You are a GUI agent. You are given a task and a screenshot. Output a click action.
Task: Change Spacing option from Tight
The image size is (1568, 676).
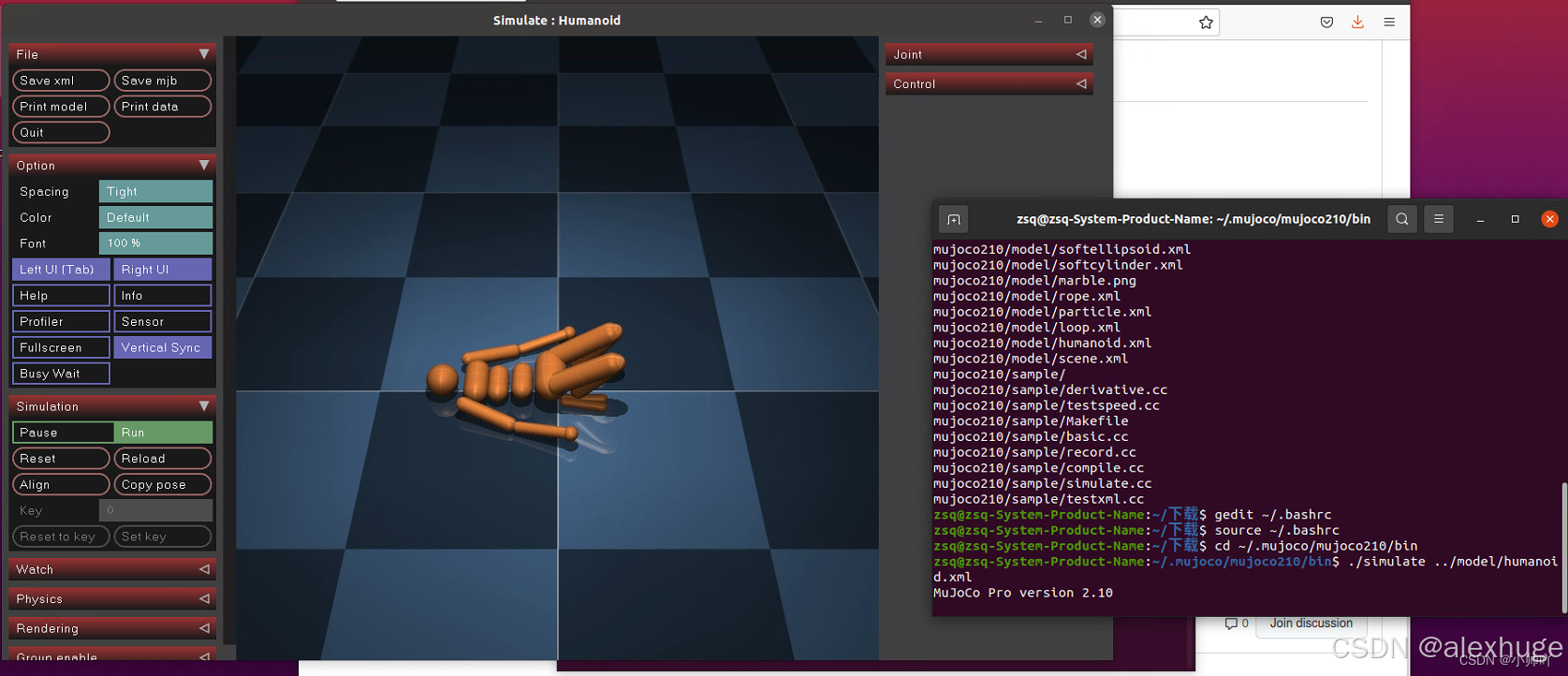tap(155, 191)
